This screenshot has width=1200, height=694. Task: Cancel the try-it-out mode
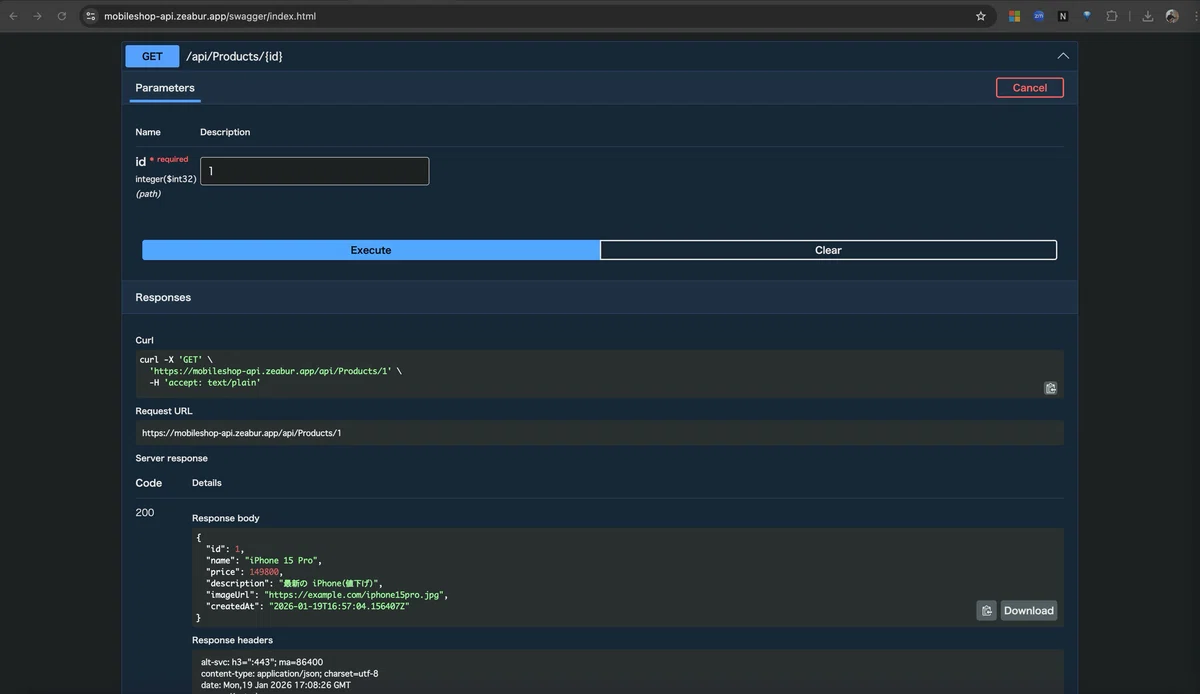1029,88
